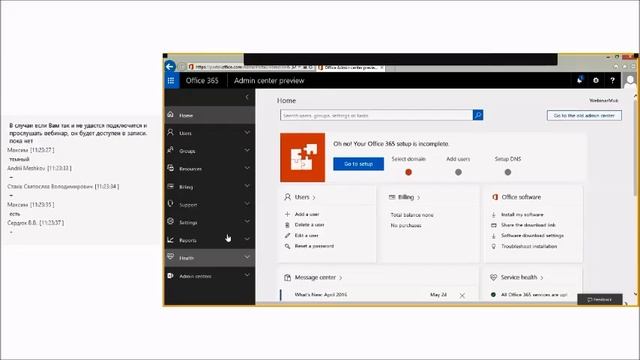Viewport: 640px width, 360px height.
Task: Click the pencil icon for Edit a user
Action: (287, 236)
